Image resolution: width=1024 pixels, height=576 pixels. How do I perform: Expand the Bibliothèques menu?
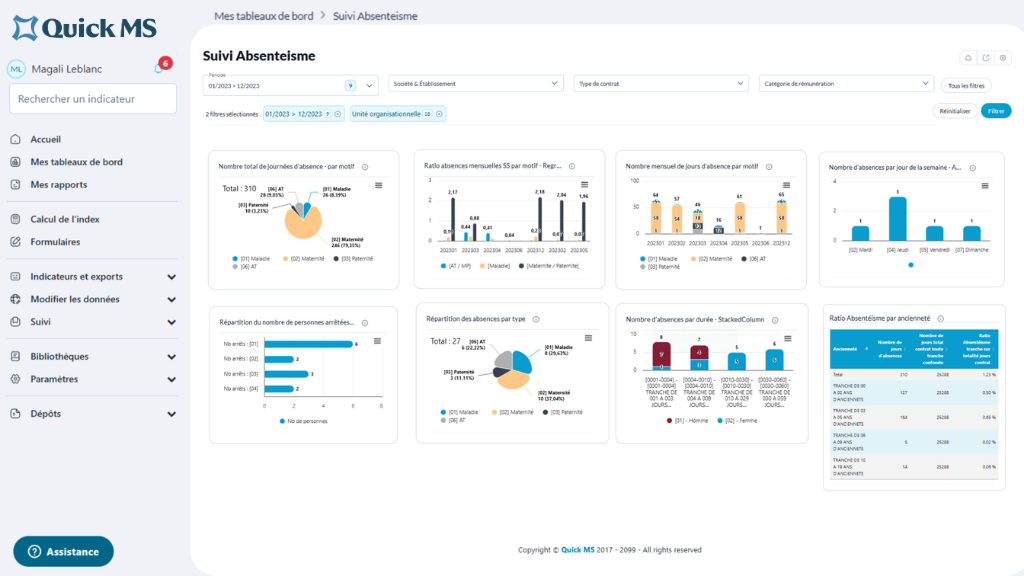(93, 357)
